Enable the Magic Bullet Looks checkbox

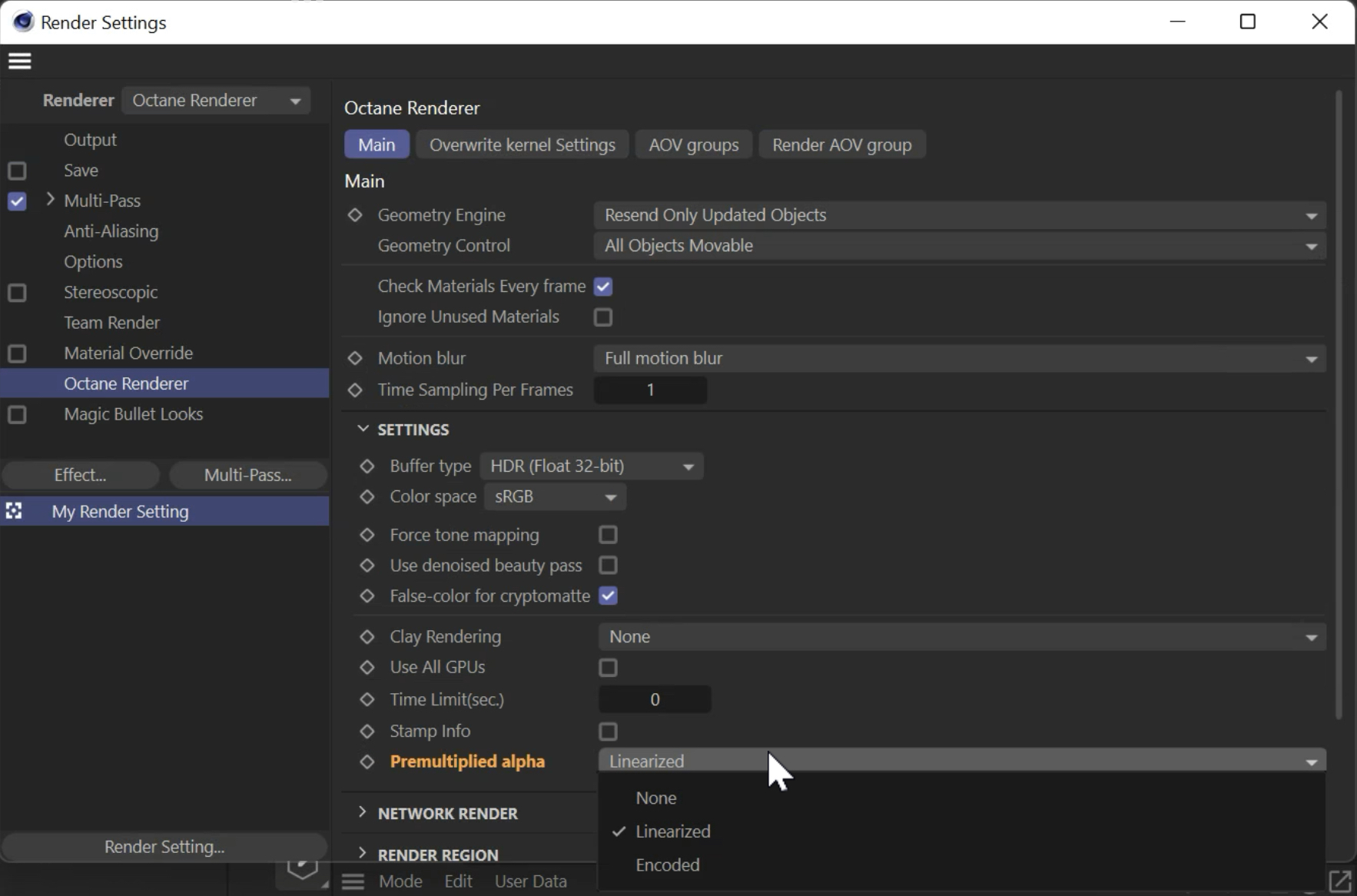[x=17, y=415]
